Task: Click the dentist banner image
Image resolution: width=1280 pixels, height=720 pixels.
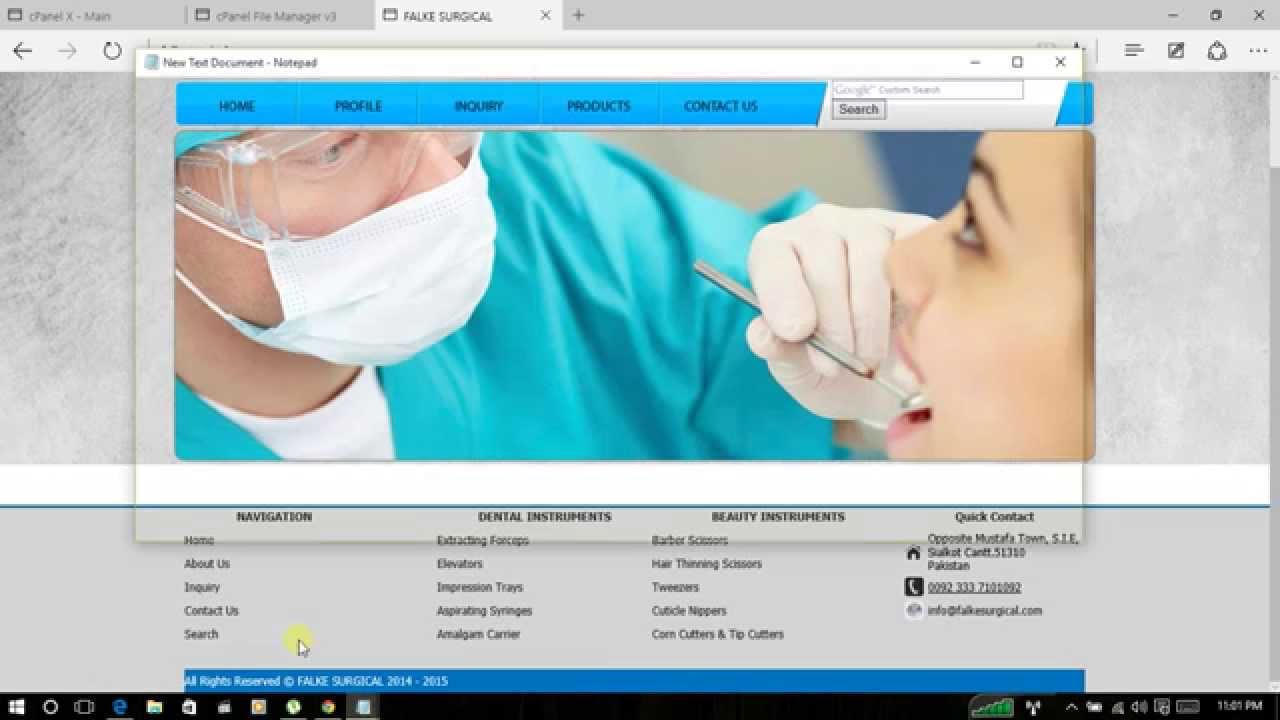Action: coord(634,296)
